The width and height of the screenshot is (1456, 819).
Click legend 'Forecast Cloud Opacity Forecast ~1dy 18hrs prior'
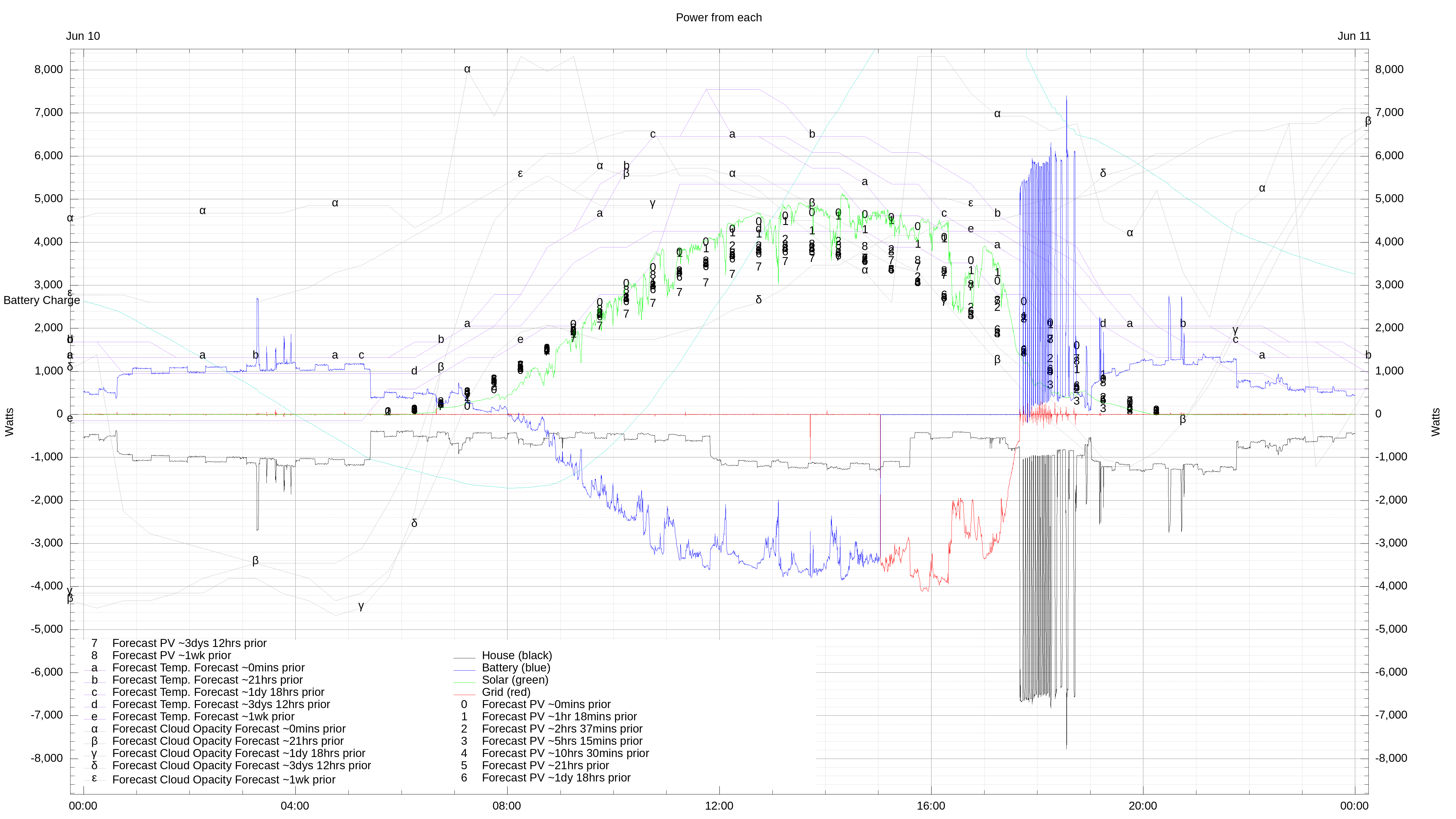click(x=239, y=753)
